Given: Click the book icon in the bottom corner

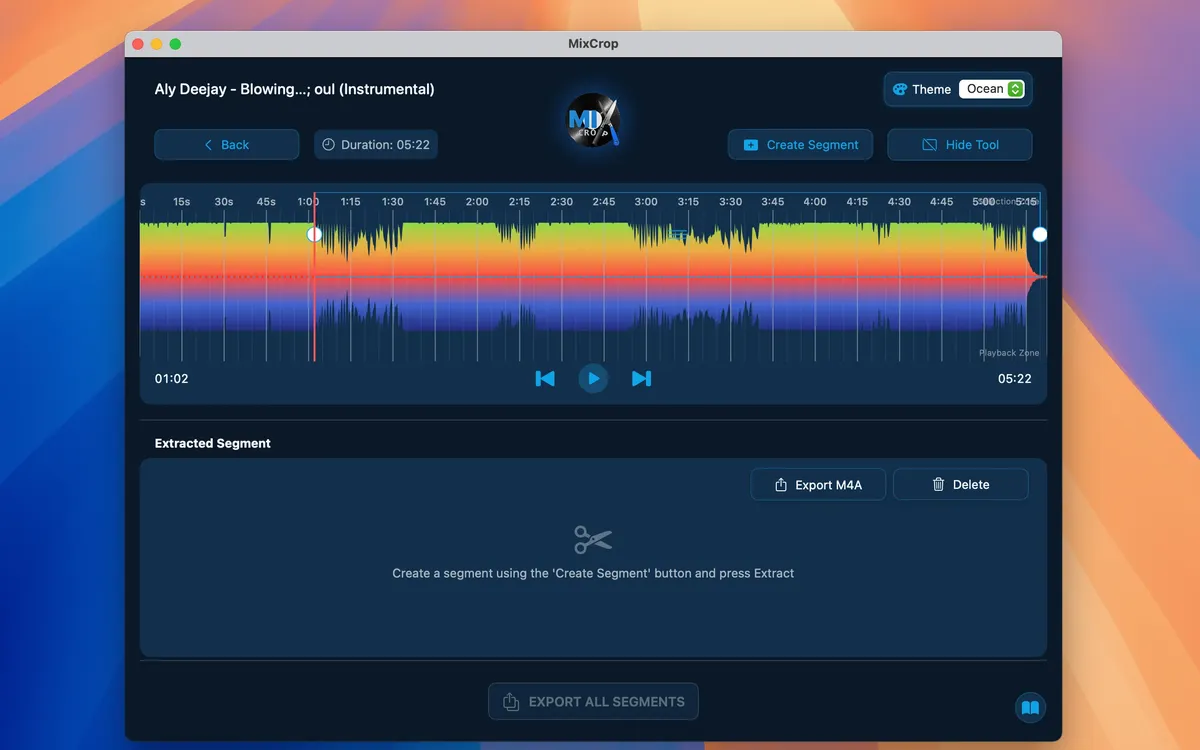Looking at the screenshot, I should tap(1030, 707).
